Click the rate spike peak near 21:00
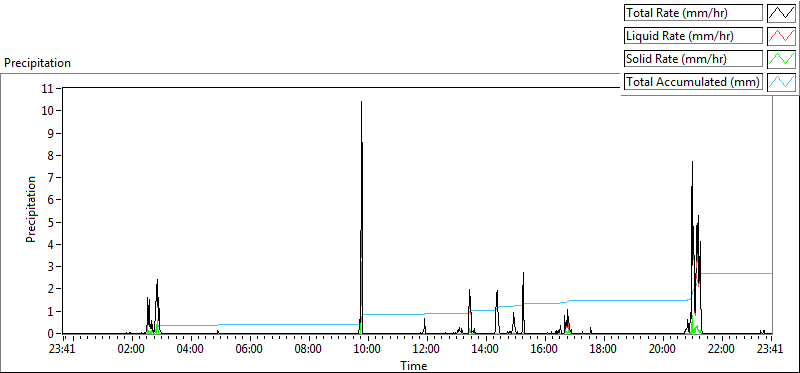The width and height of the screenshot is (800, 373). pos(692,162)
